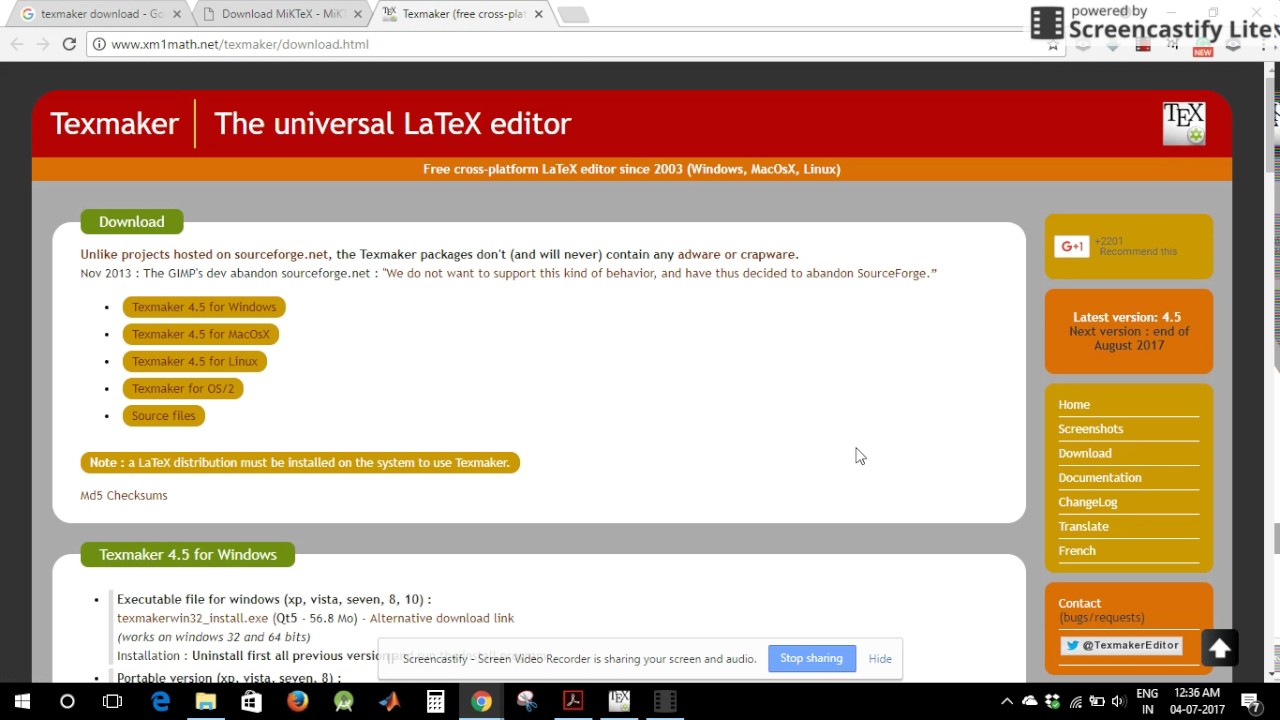
Task: Click the TeX logo in header
Action: coord(1183,123)
